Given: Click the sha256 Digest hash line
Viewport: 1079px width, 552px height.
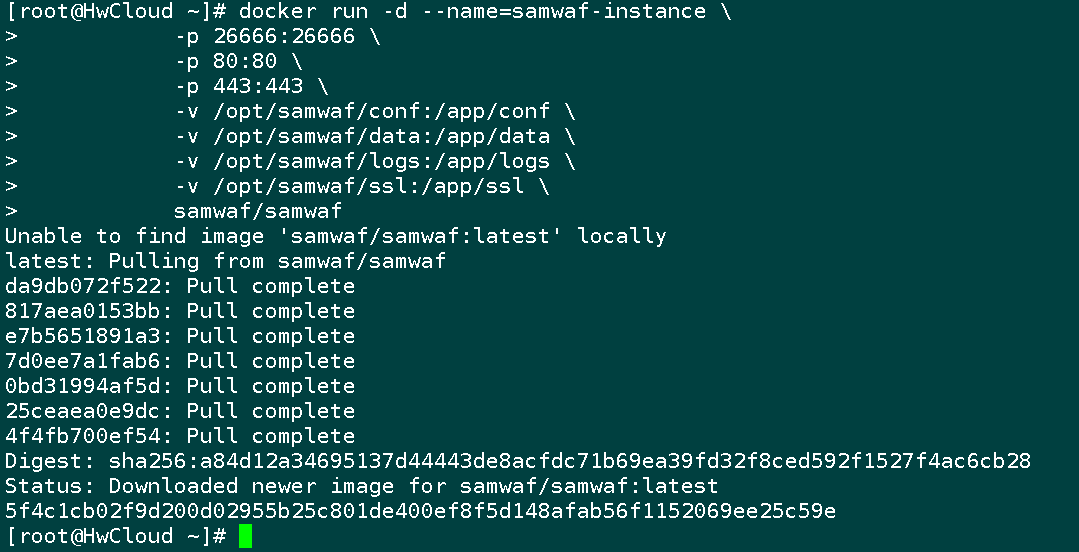Looking at the screenshot, I should (518, 461).
